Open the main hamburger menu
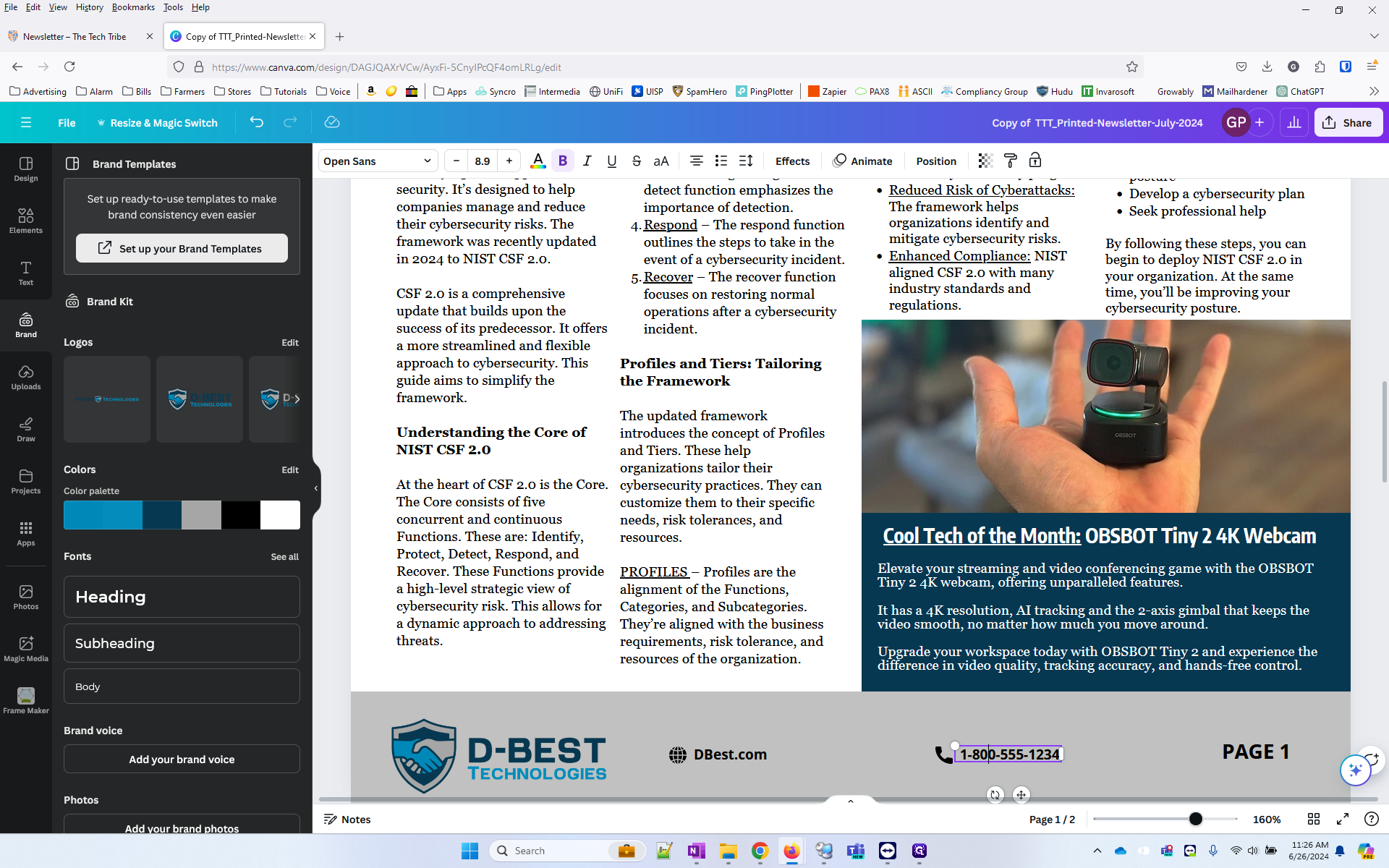The width and height of the screenshot is (1389, 868). point(26,122)
